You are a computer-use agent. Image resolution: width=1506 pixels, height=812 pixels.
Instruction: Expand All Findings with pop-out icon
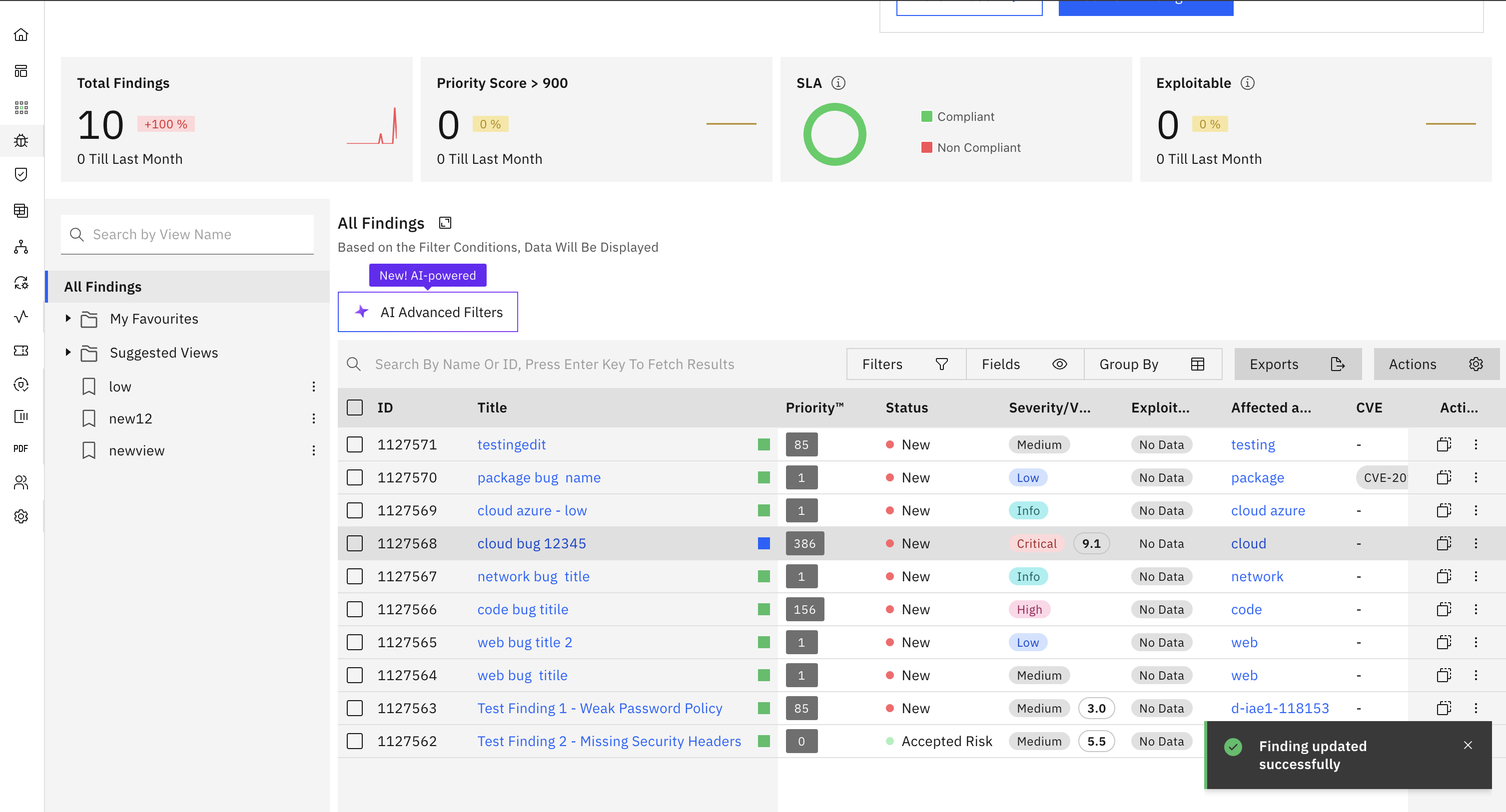pos(445,223)
